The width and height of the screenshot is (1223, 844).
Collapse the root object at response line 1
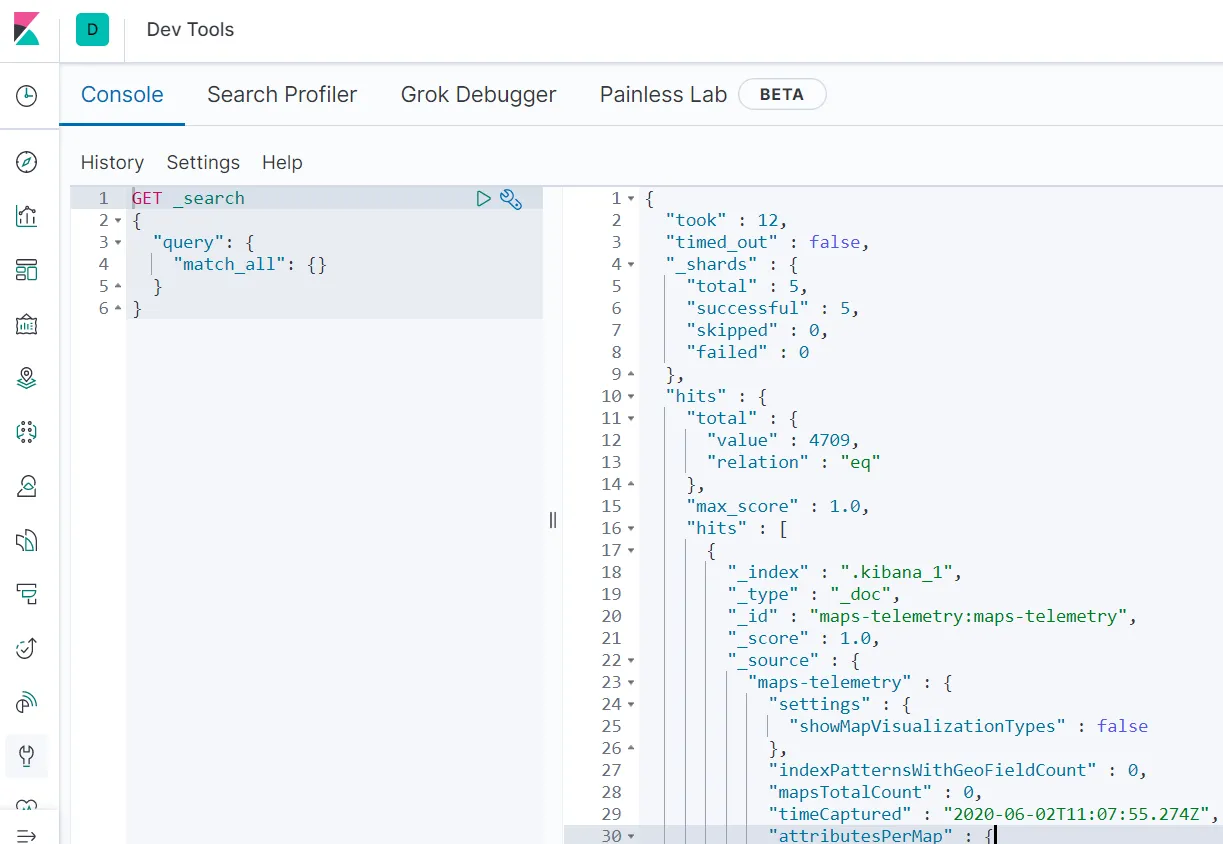pos(631,199)
